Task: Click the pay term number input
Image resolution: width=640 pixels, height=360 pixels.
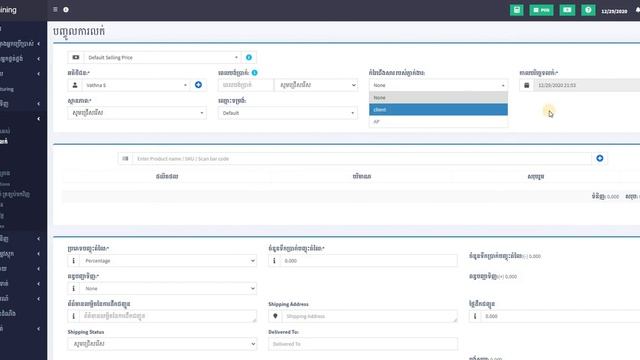Action: pos(246,85)
